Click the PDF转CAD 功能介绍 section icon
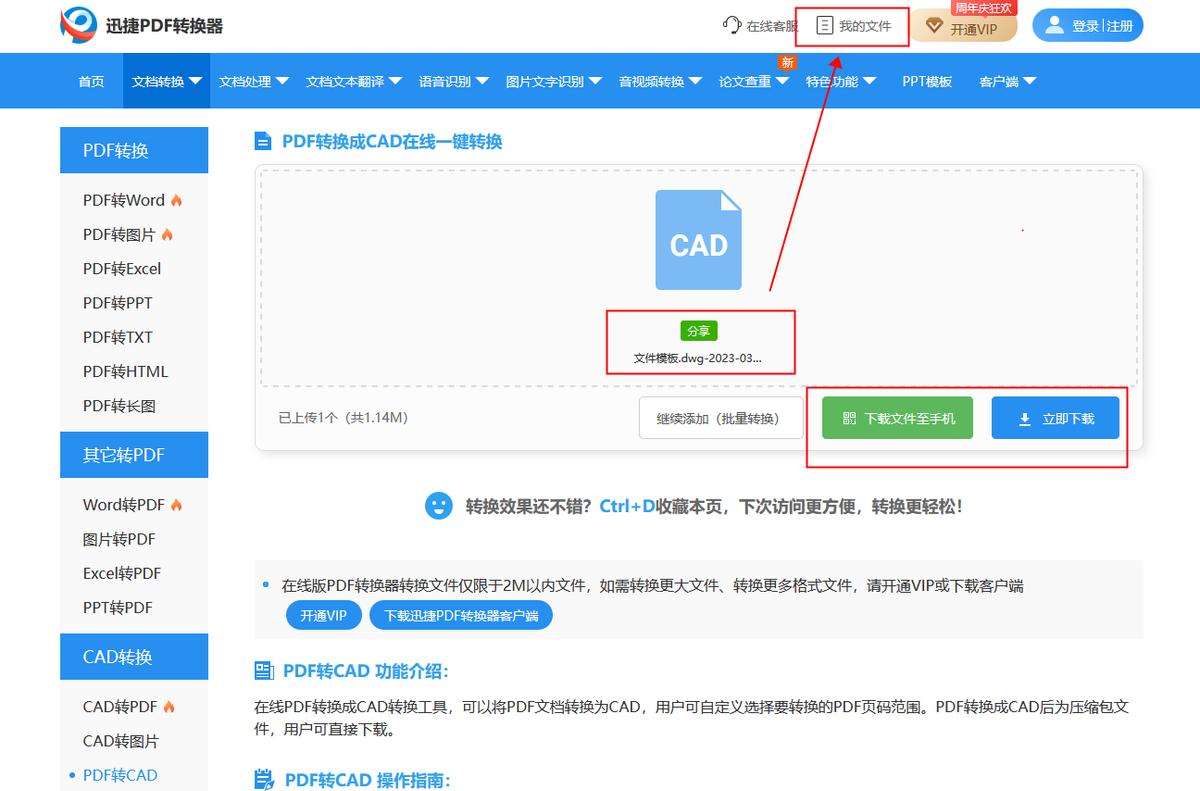 click(264, 671)
